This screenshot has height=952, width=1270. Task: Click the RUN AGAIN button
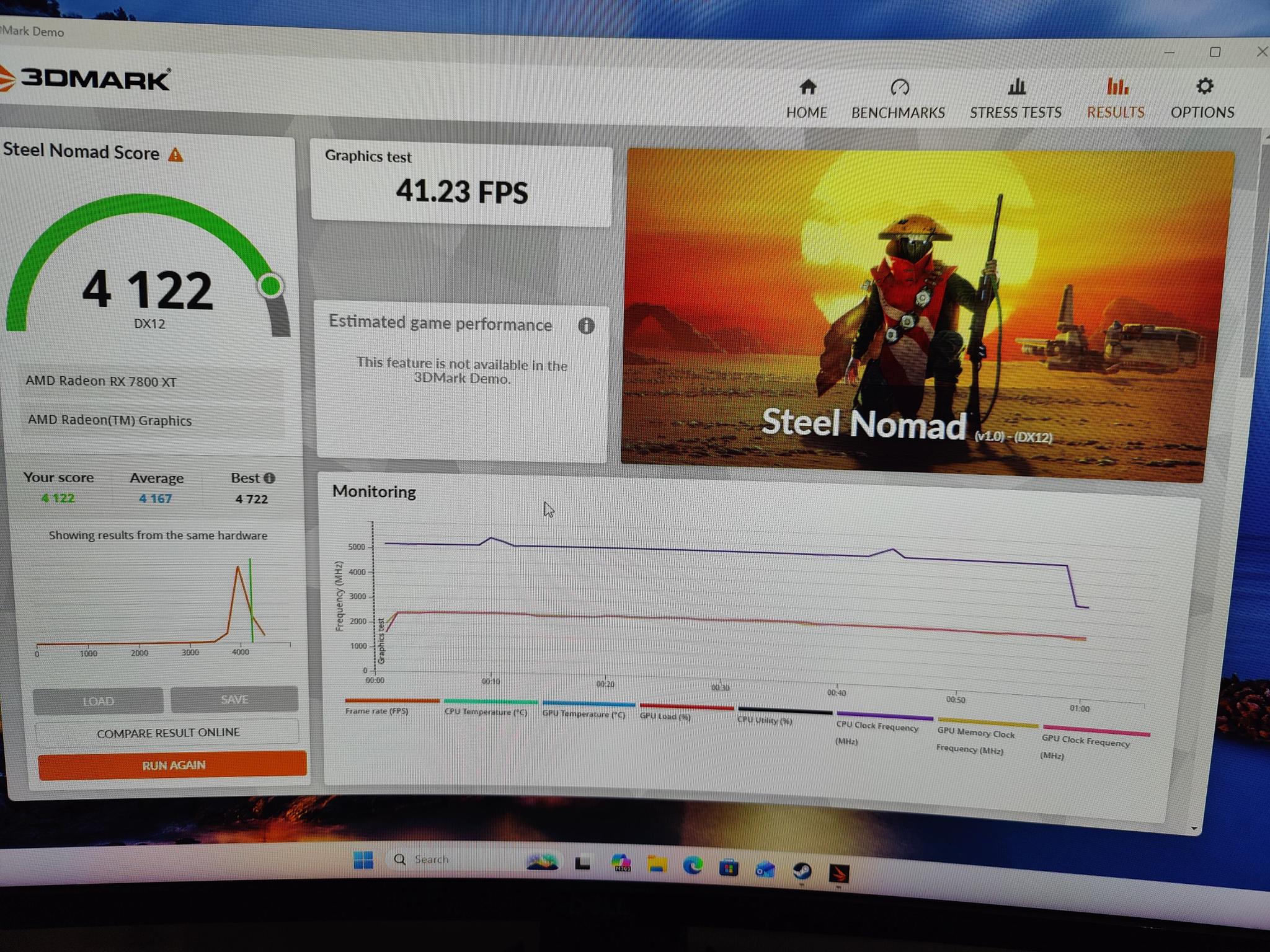172,765
